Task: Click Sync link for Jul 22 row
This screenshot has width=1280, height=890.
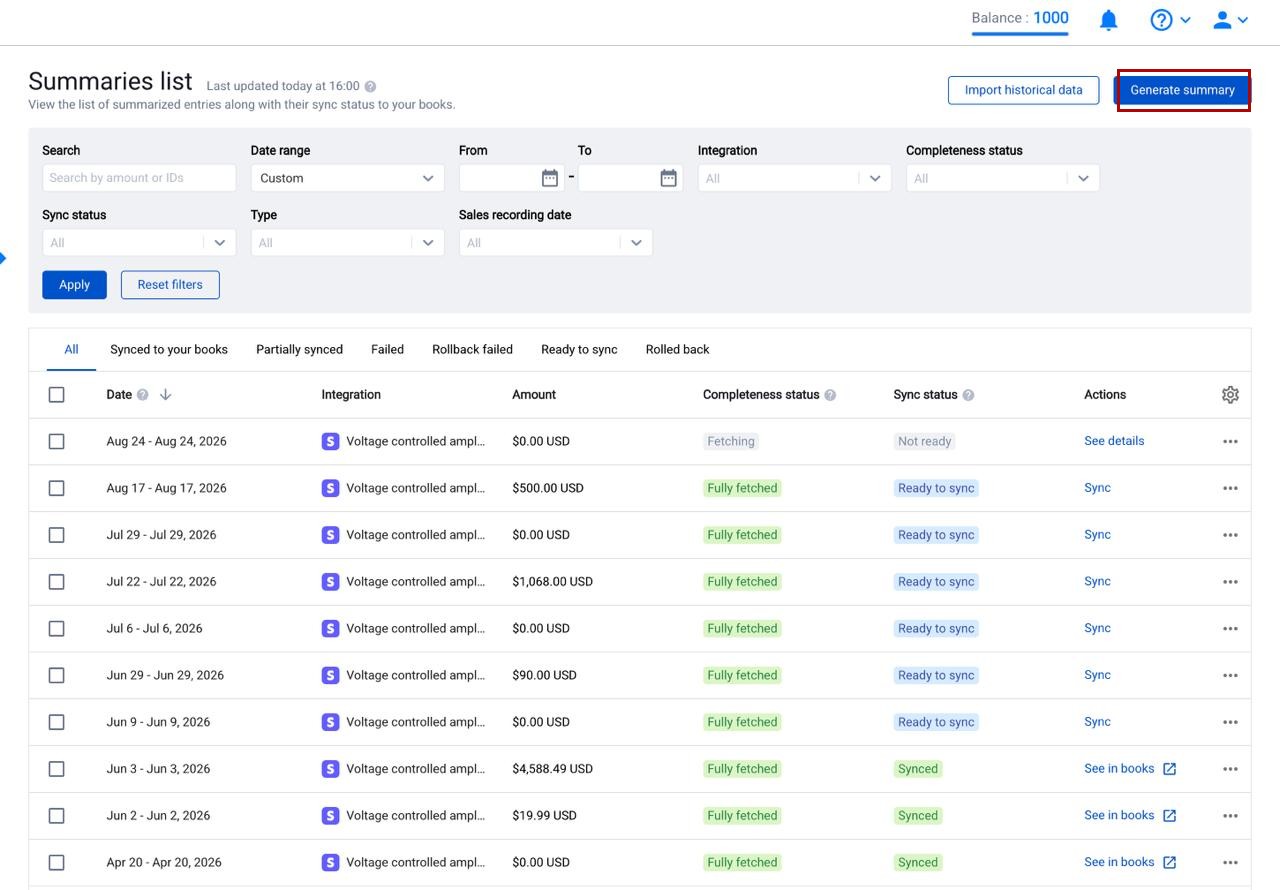Action: (x=1097, y=582)
